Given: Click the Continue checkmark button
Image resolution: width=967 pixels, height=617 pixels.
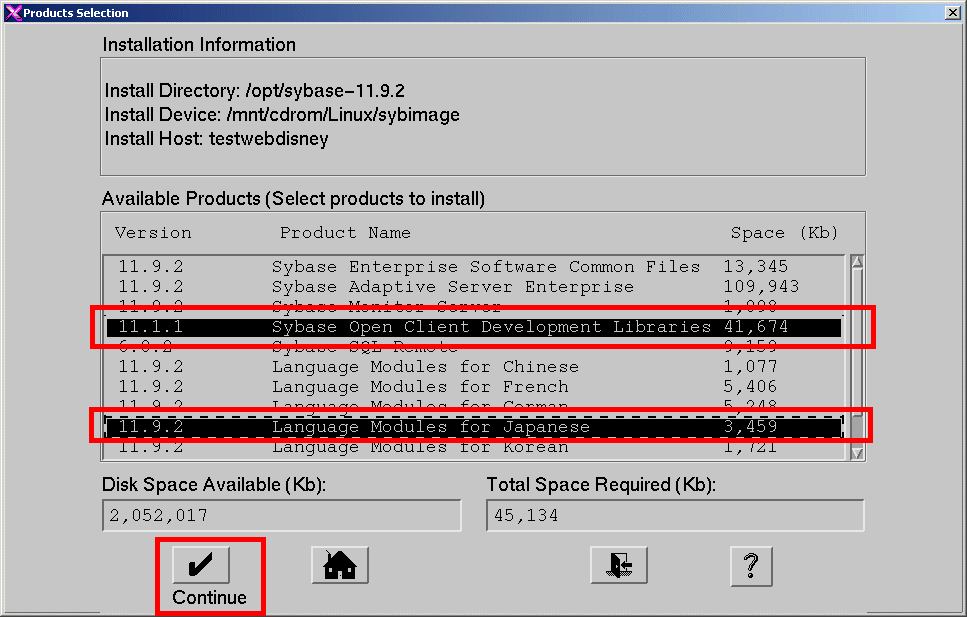Looking at the screenshot, I should tap(201, 565).
